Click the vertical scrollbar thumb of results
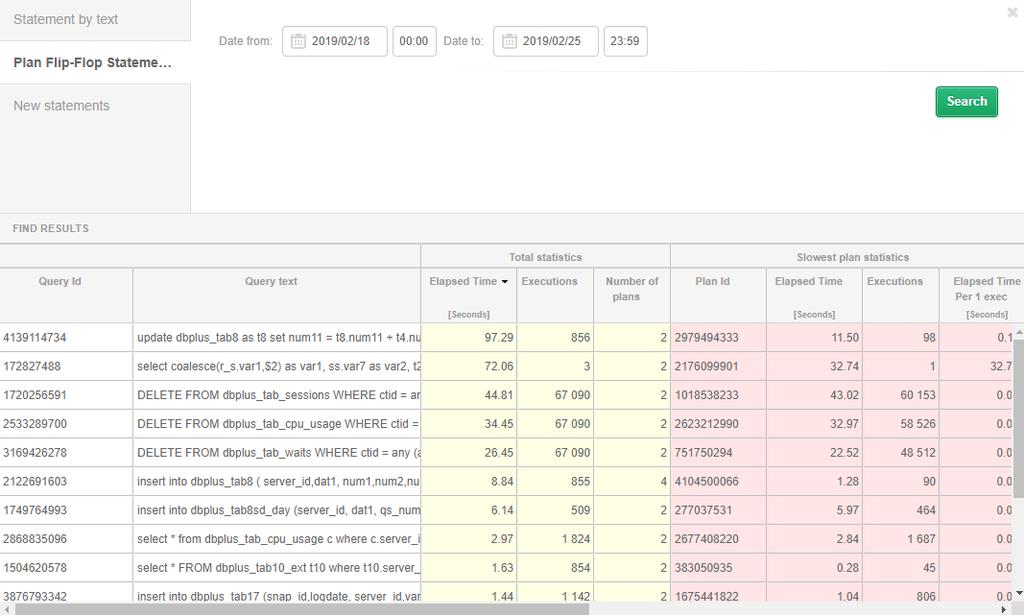 pos(1018,418)
